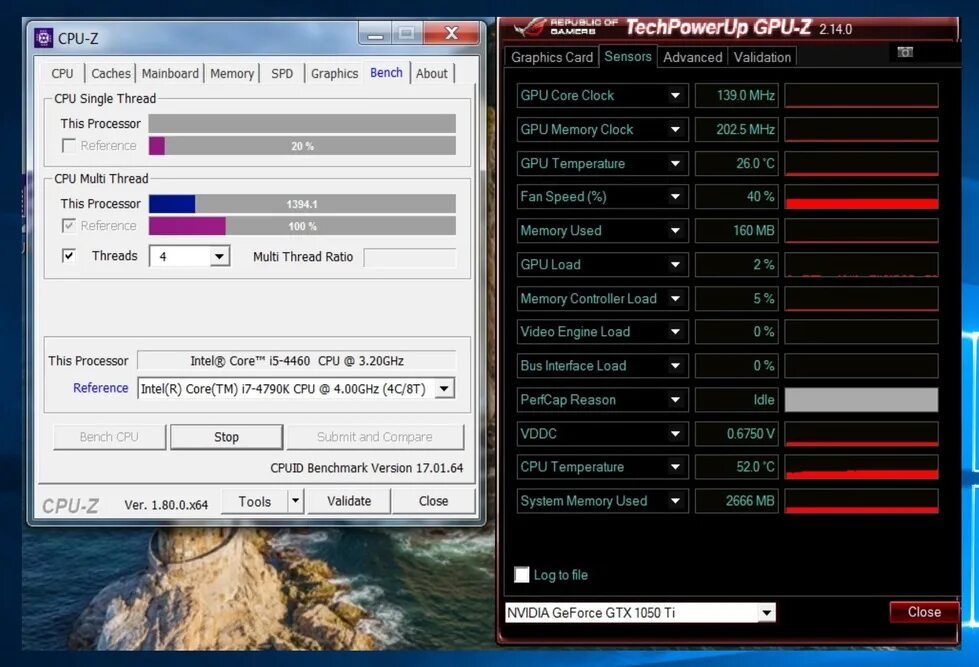Expand the Tools dropdown arrow in CPU-Z
This screenshot has width=979, height=667.
pyautogui.click(x=296, y=501)
